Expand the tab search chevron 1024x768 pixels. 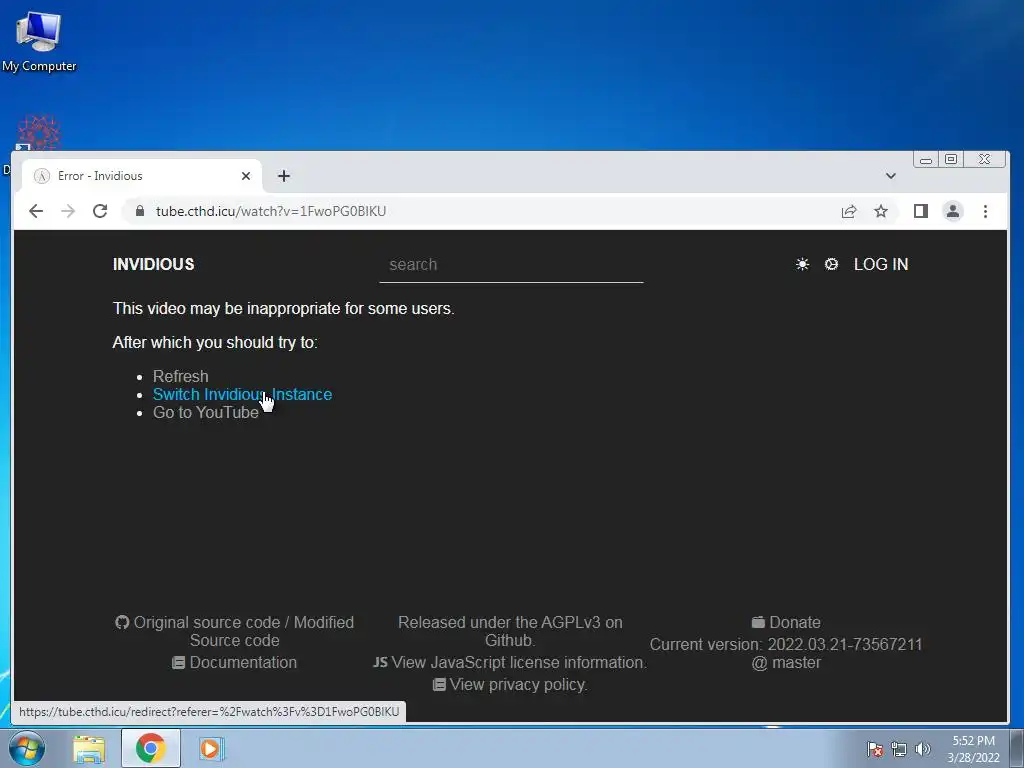click(x=890, y=176)
